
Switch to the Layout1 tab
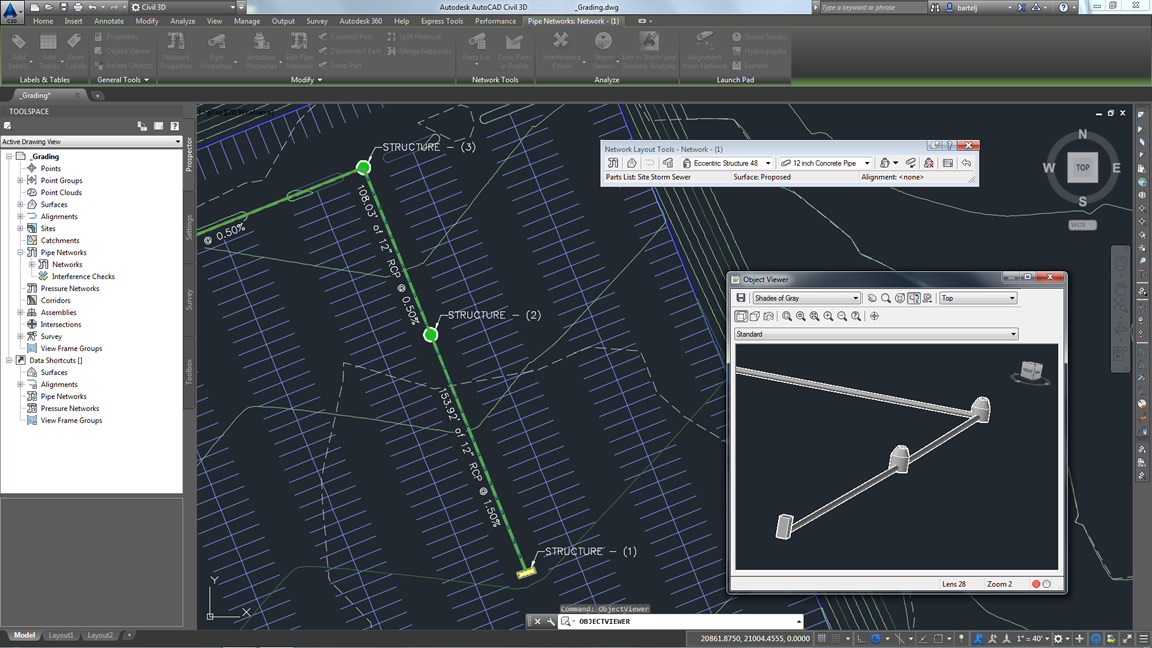tap(61, 636)
